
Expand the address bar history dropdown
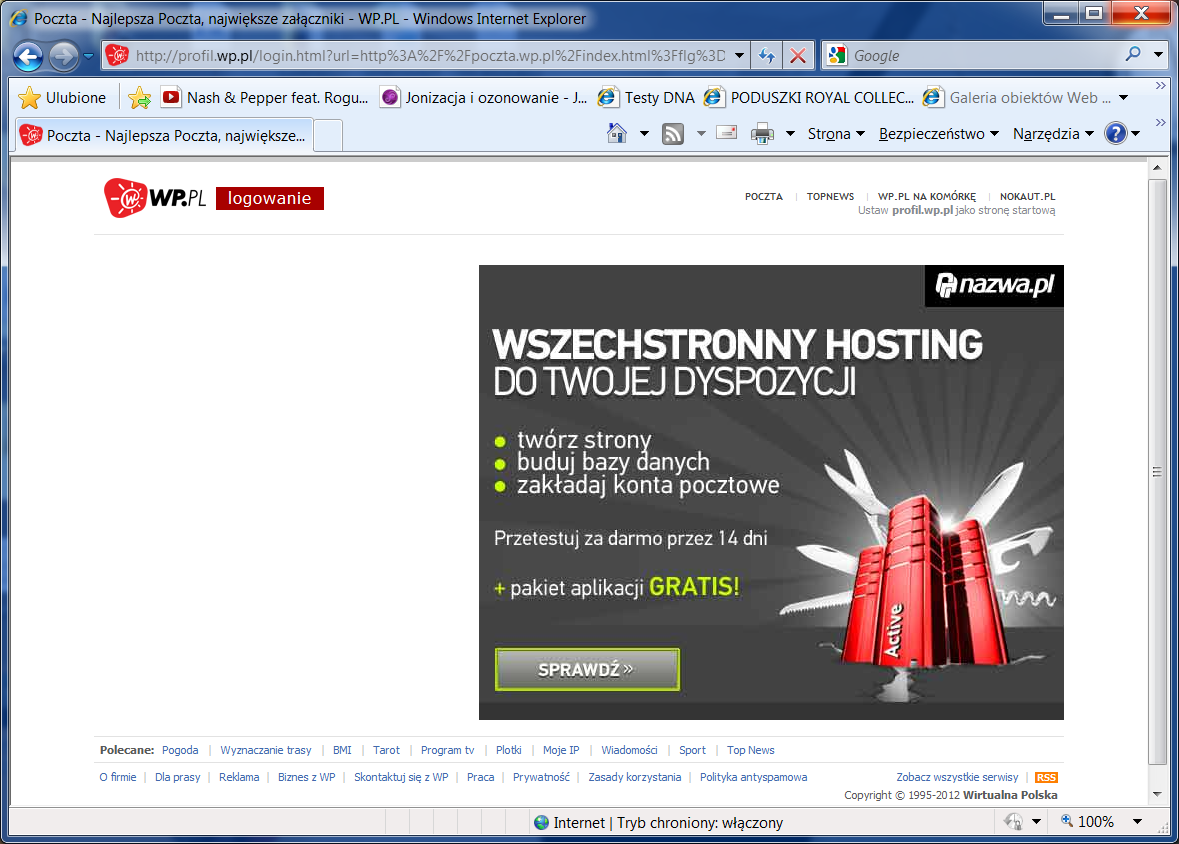pos(739,56)
